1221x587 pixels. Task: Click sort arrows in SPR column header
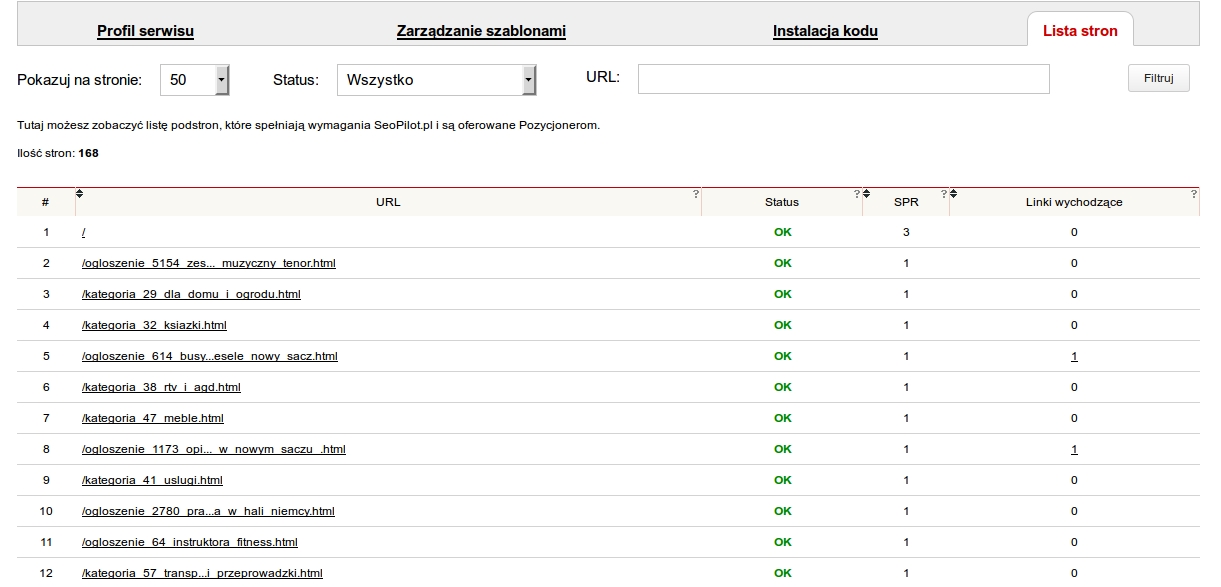867,193
